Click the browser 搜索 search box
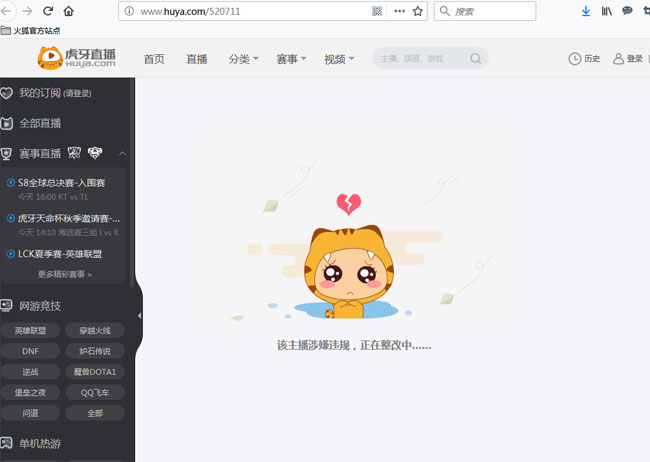The width and height of the screenshot is (650, 462). point(485,11)
